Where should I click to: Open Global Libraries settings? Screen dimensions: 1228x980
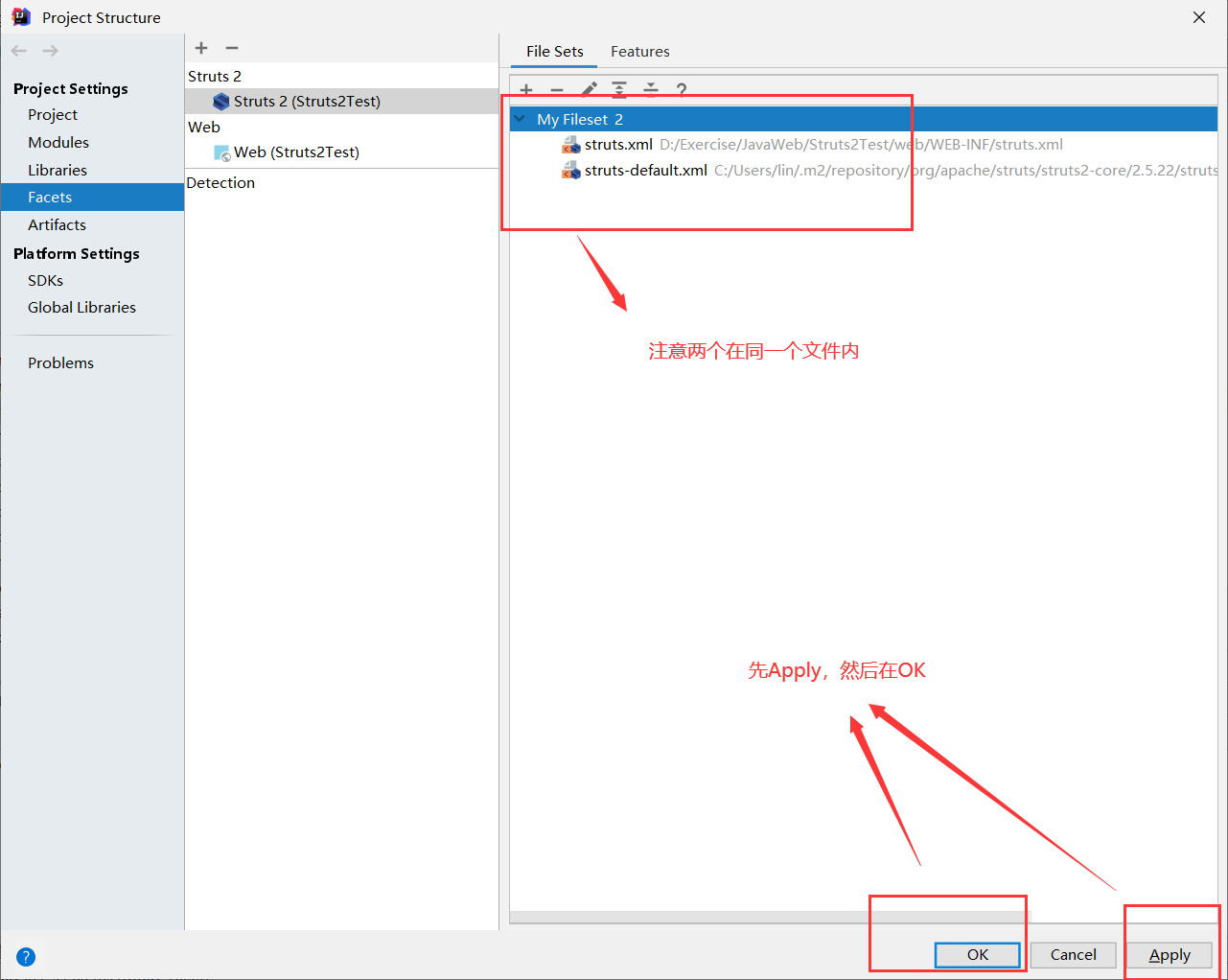(x=81, y=307)
